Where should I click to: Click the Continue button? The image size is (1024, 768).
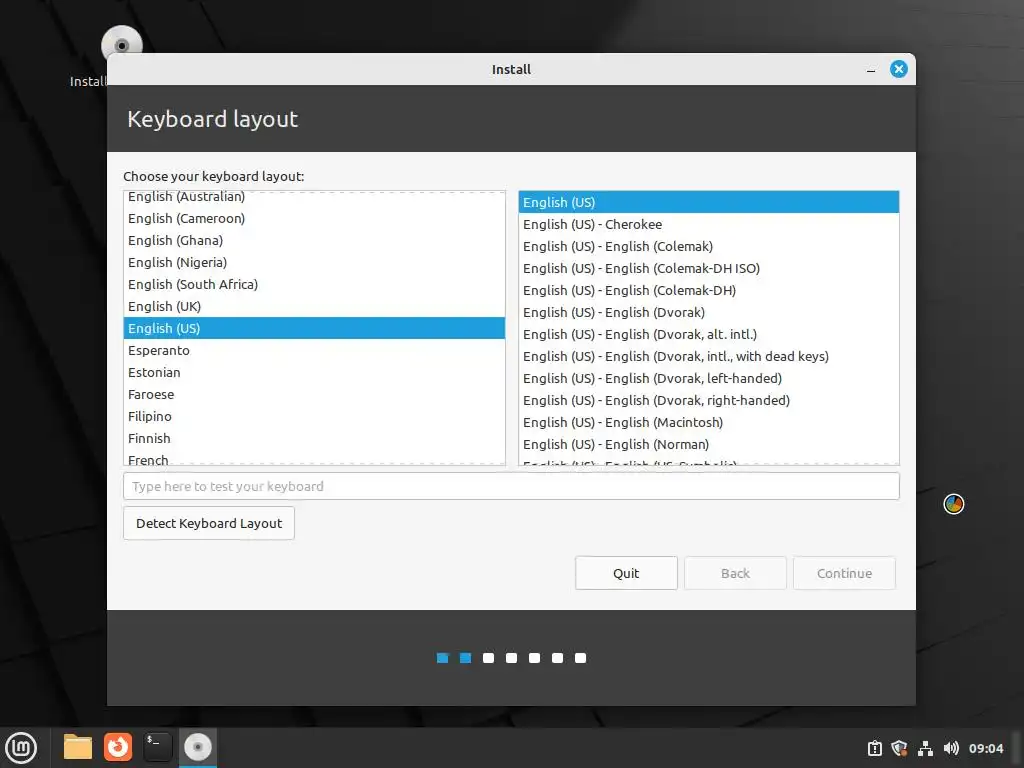coord(844,573)
